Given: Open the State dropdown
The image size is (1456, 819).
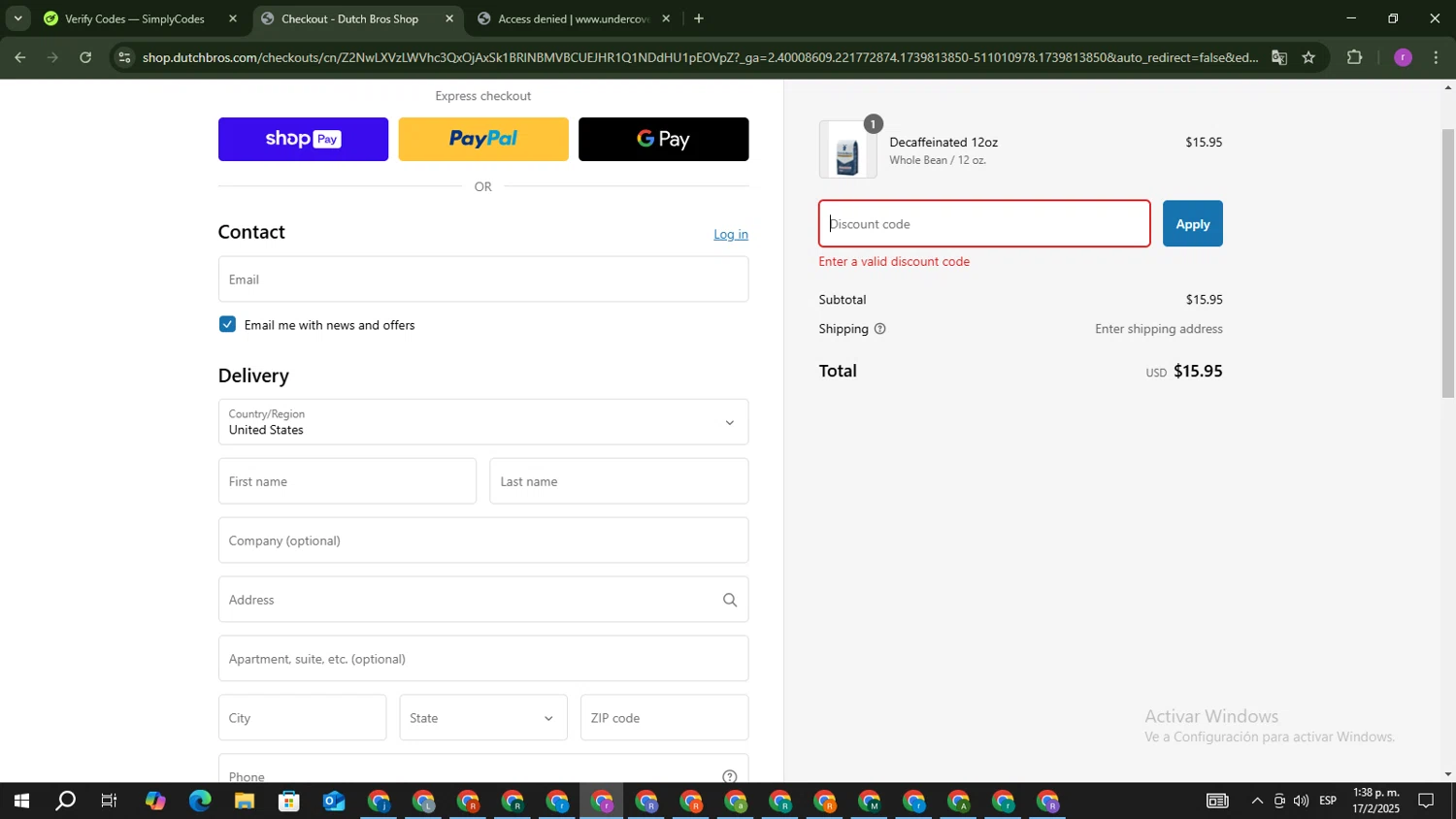Looking at the screenshot, I should (483, 718).
